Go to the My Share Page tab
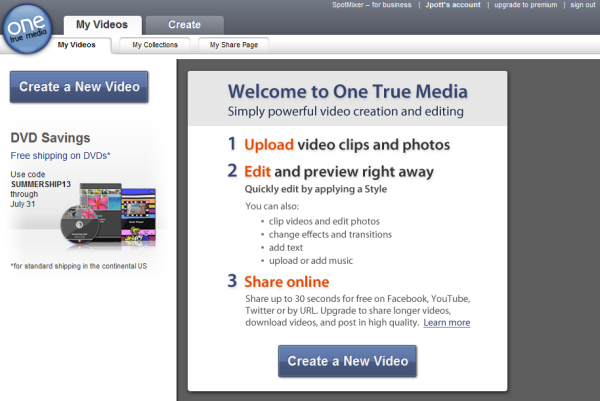 pos(233,45)
